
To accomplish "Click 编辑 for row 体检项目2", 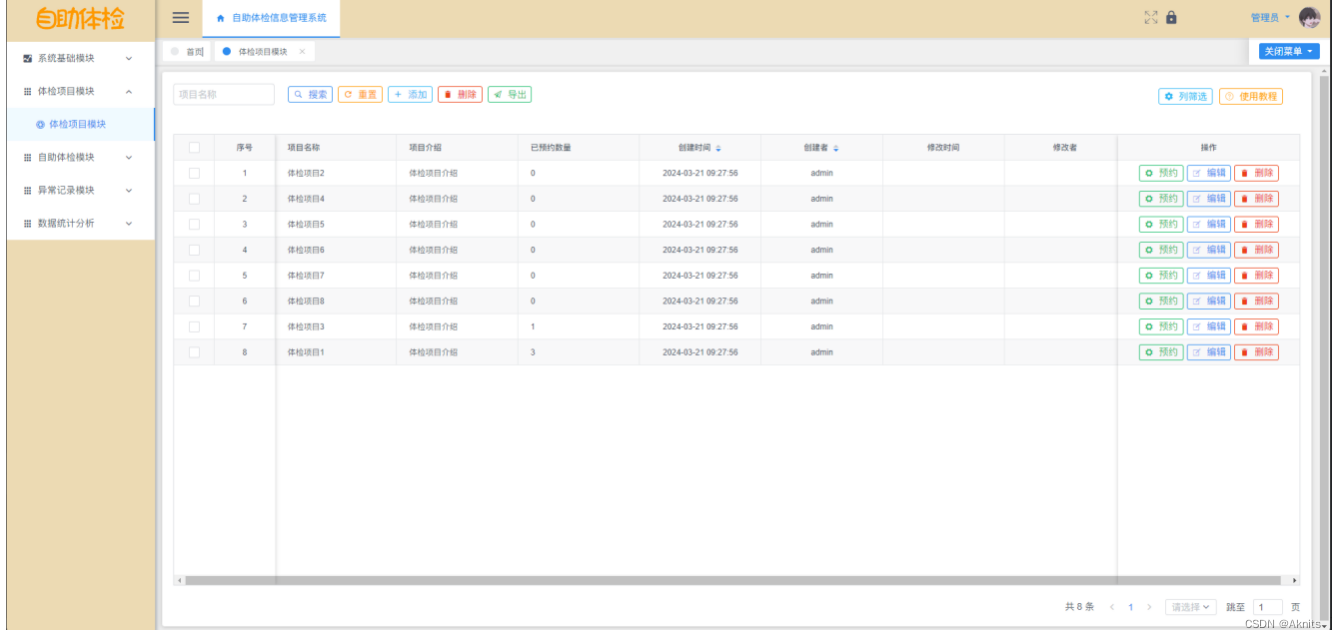I will click(1209, 173).
